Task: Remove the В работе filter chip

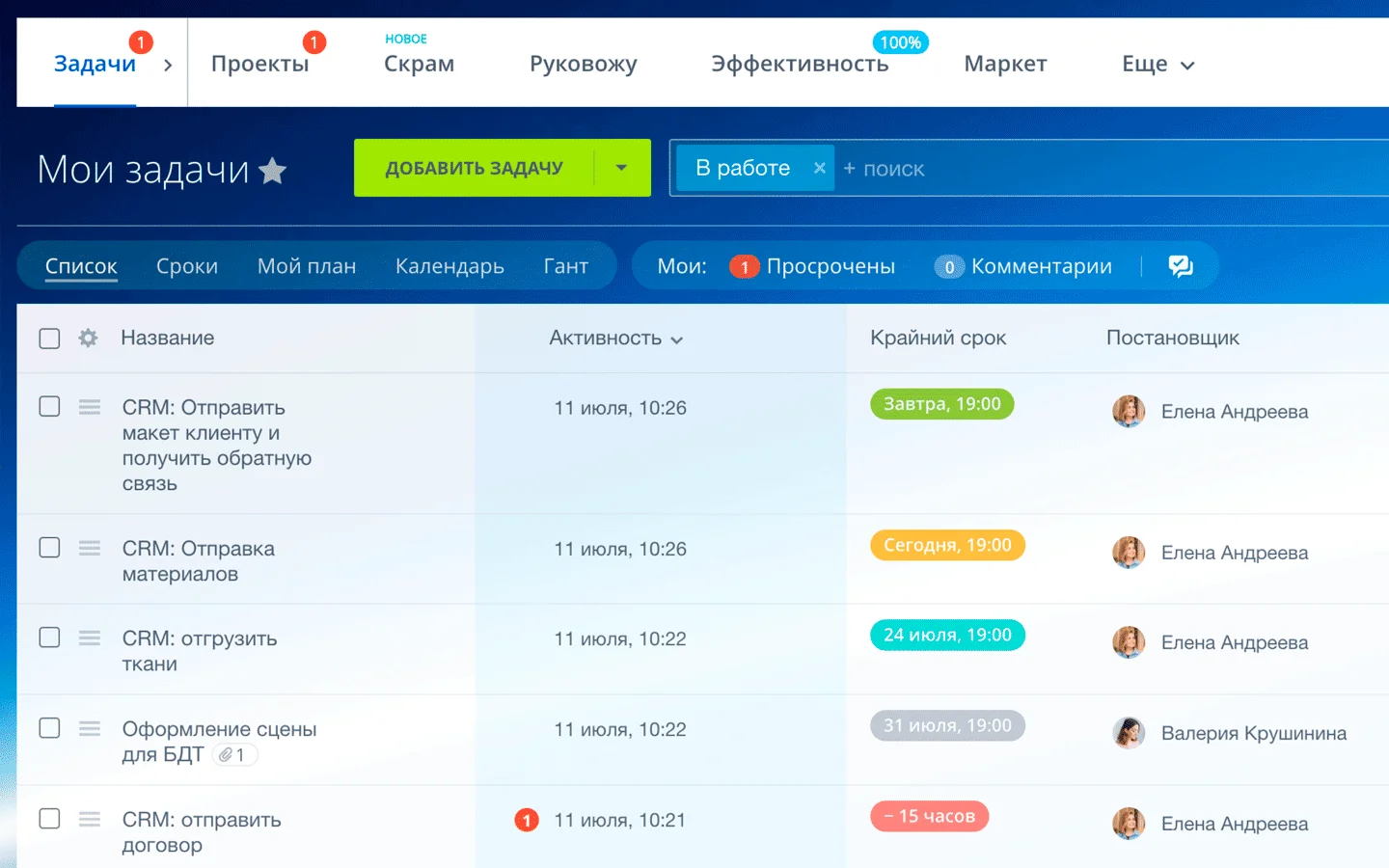Action: [819, 168]
